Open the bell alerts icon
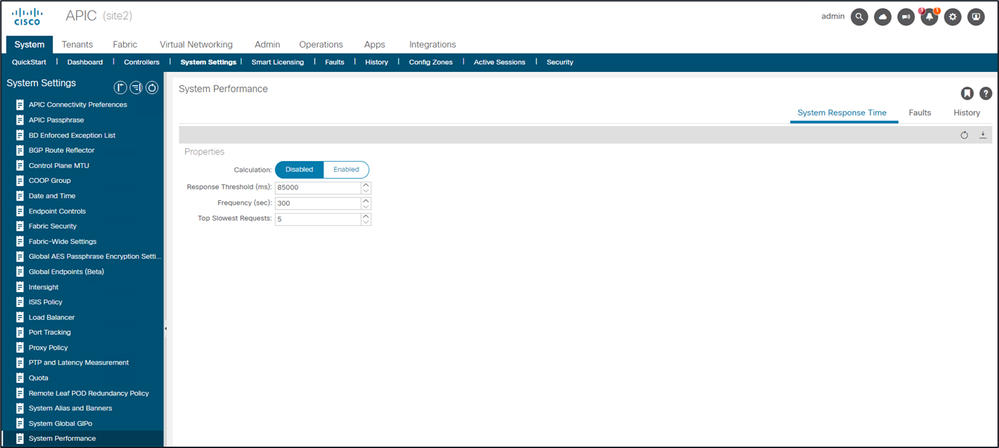Screen dimensions: 999x448 pos(930,17)
